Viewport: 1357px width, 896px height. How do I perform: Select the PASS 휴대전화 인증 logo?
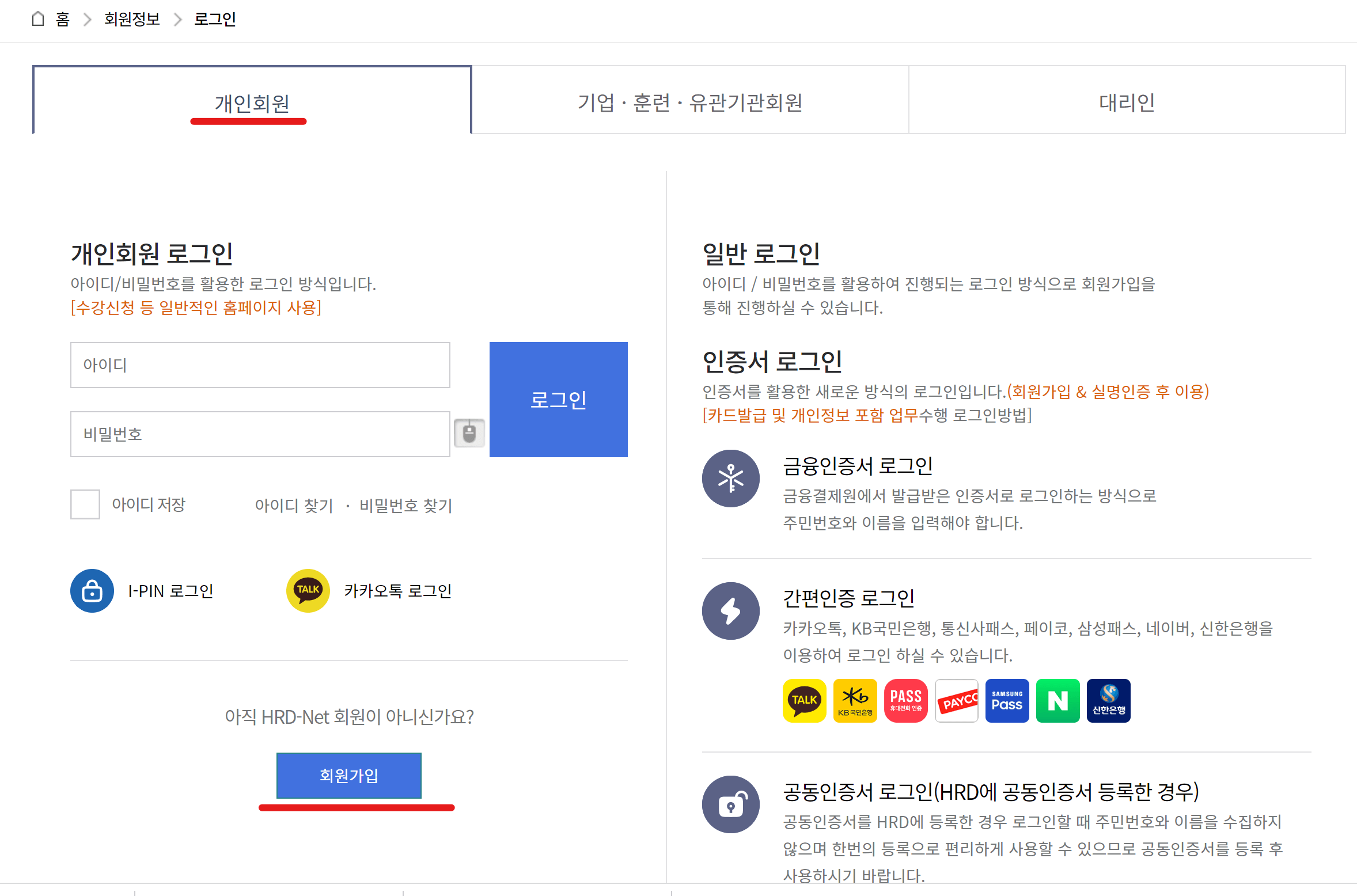(905, 700)
